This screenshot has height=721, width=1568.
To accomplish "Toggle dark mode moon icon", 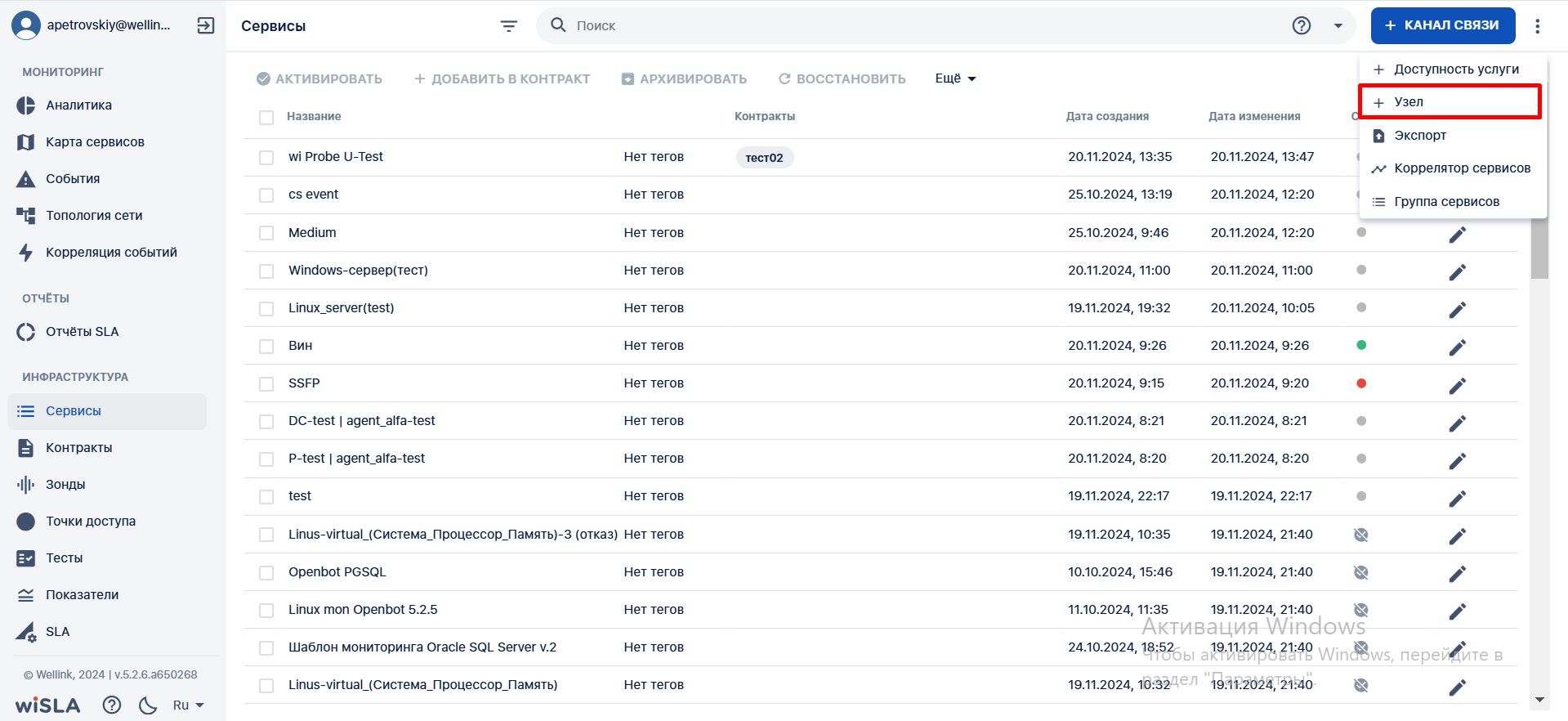I will (x=148, y=705).
